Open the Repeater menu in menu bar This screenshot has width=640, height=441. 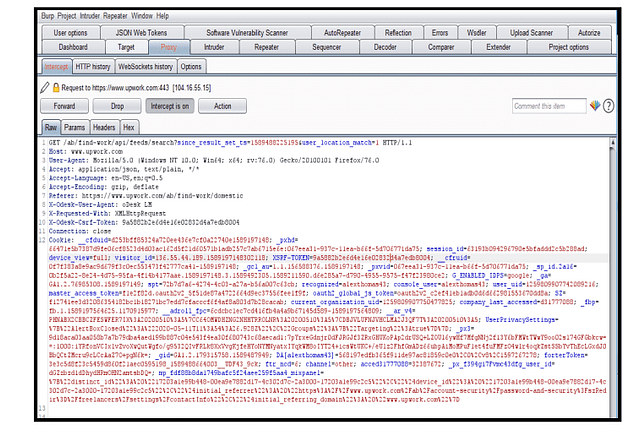[x=116, y=16]
